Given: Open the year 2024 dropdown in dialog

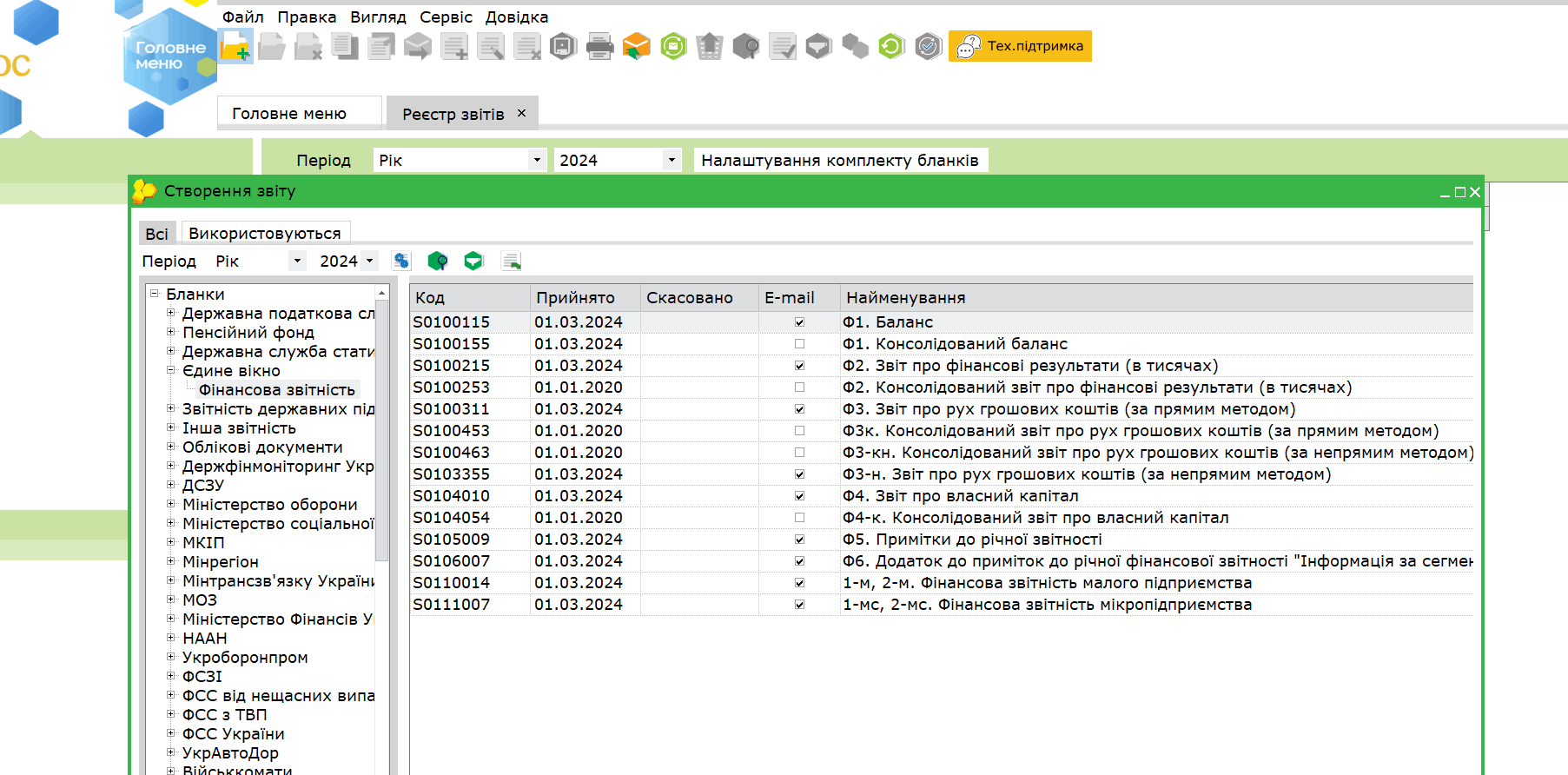Looking at the screenshot, I should point(370,261).
